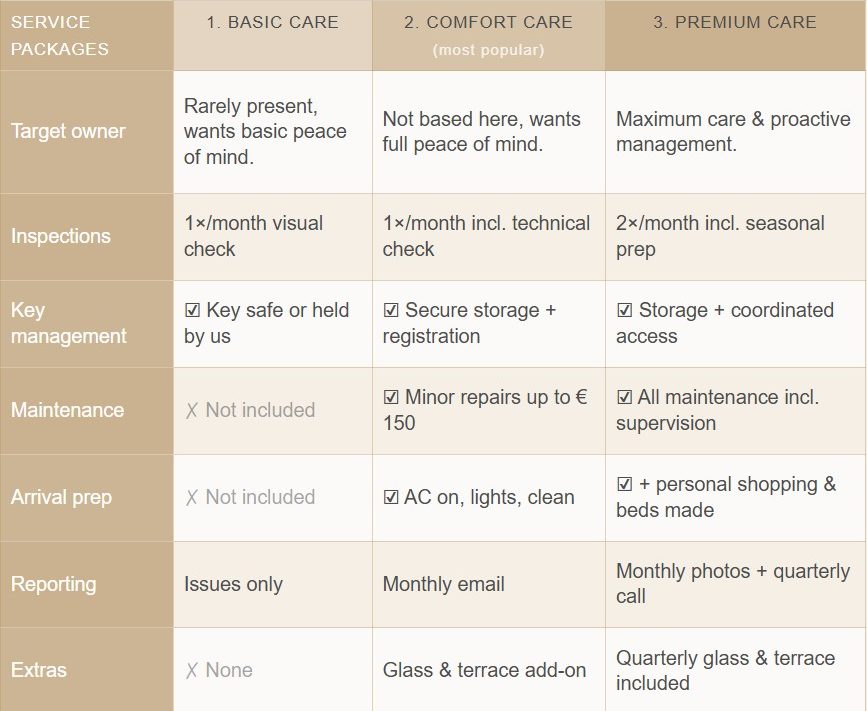Select the 2. COMFORT CARE column header
Image resolution: width=867 pixels, height=711 pixels.
tap(489, 35)
